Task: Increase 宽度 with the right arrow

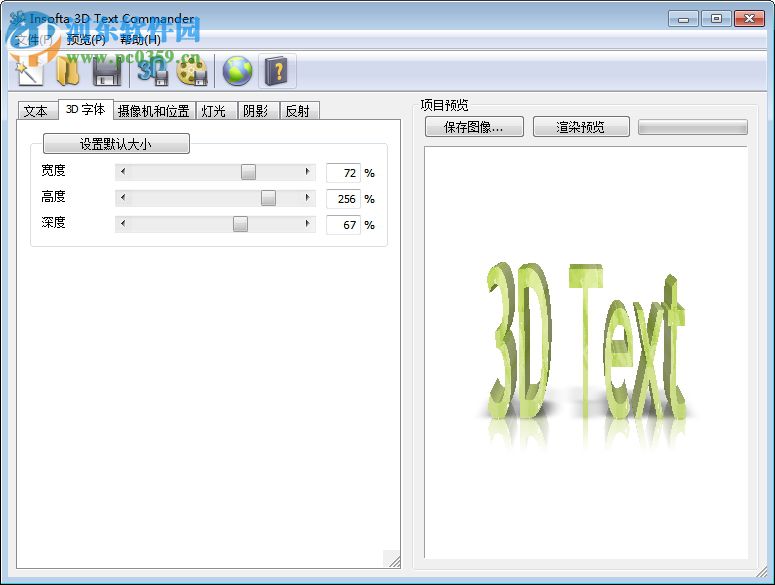Action: click(307, 172)
